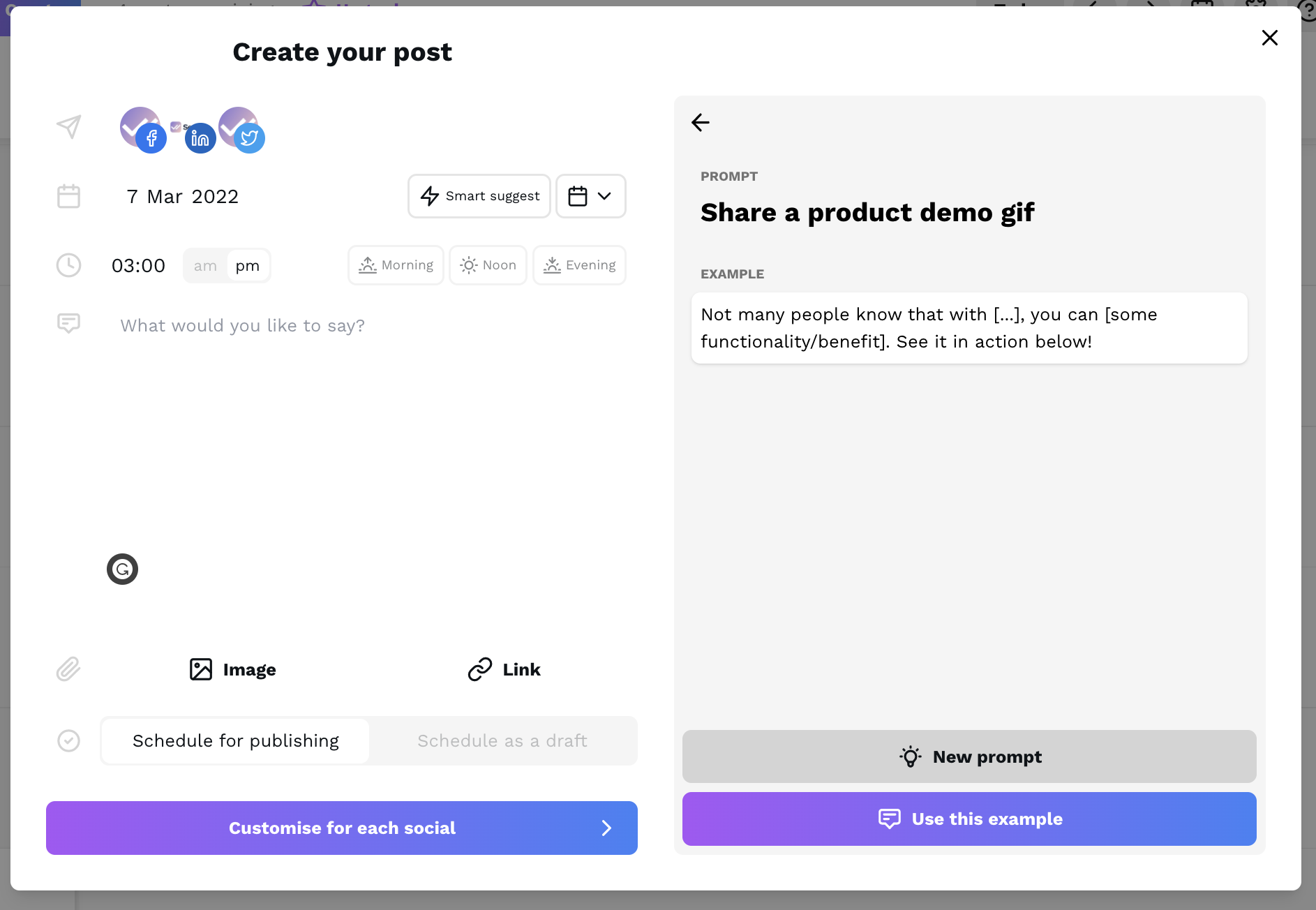Switch time to pm
The image size is (1316, 910).
(x=248, y=266)
